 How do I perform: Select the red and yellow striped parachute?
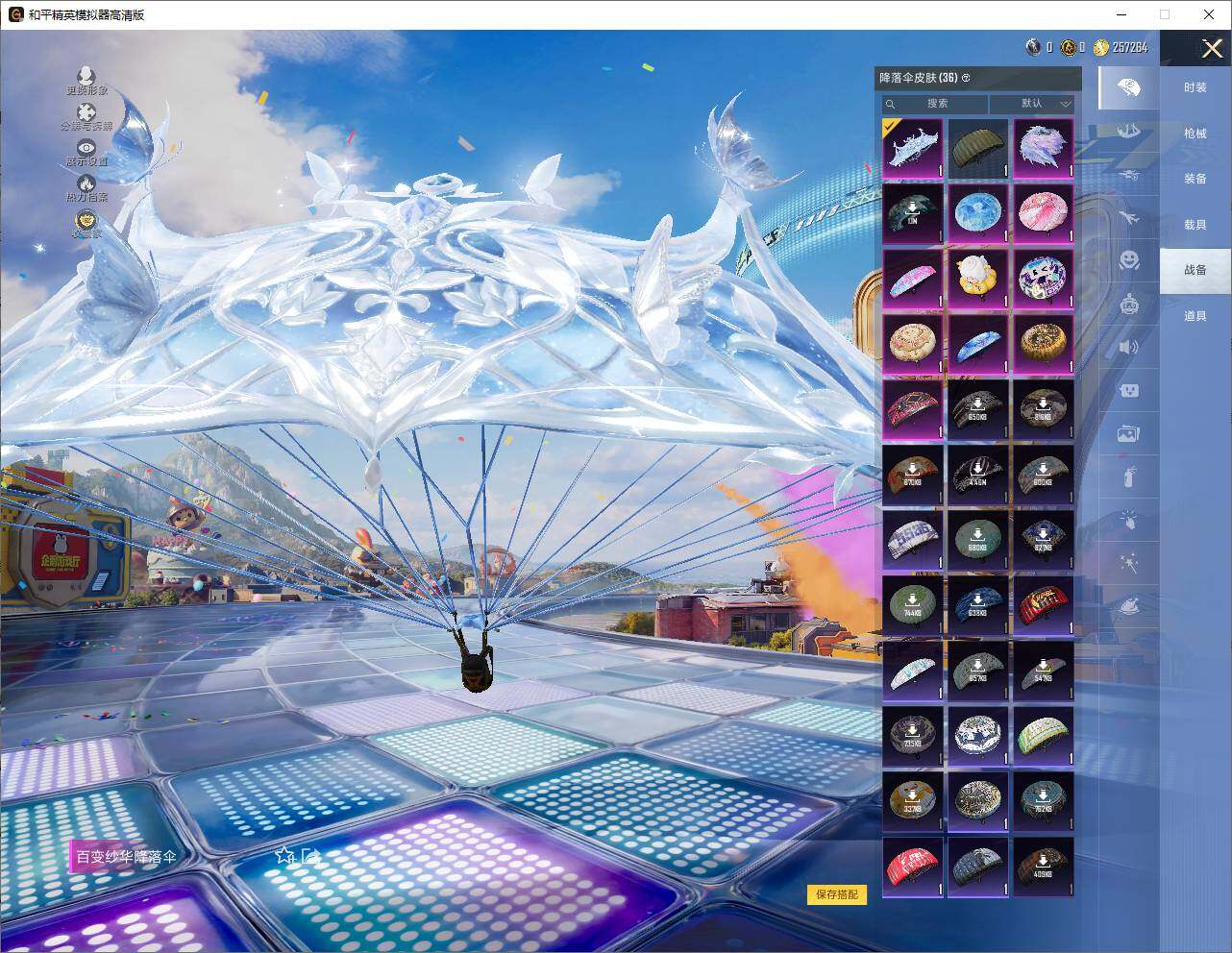tap(1044, 606)
